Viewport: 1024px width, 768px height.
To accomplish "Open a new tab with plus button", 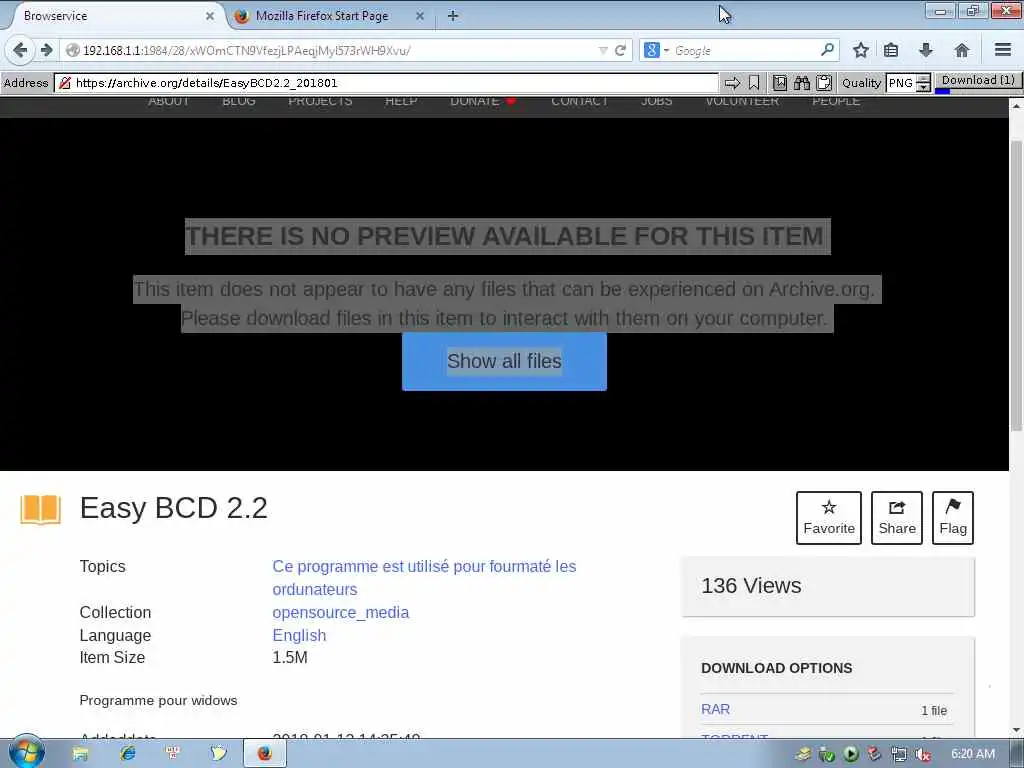I will click(453, 16).
